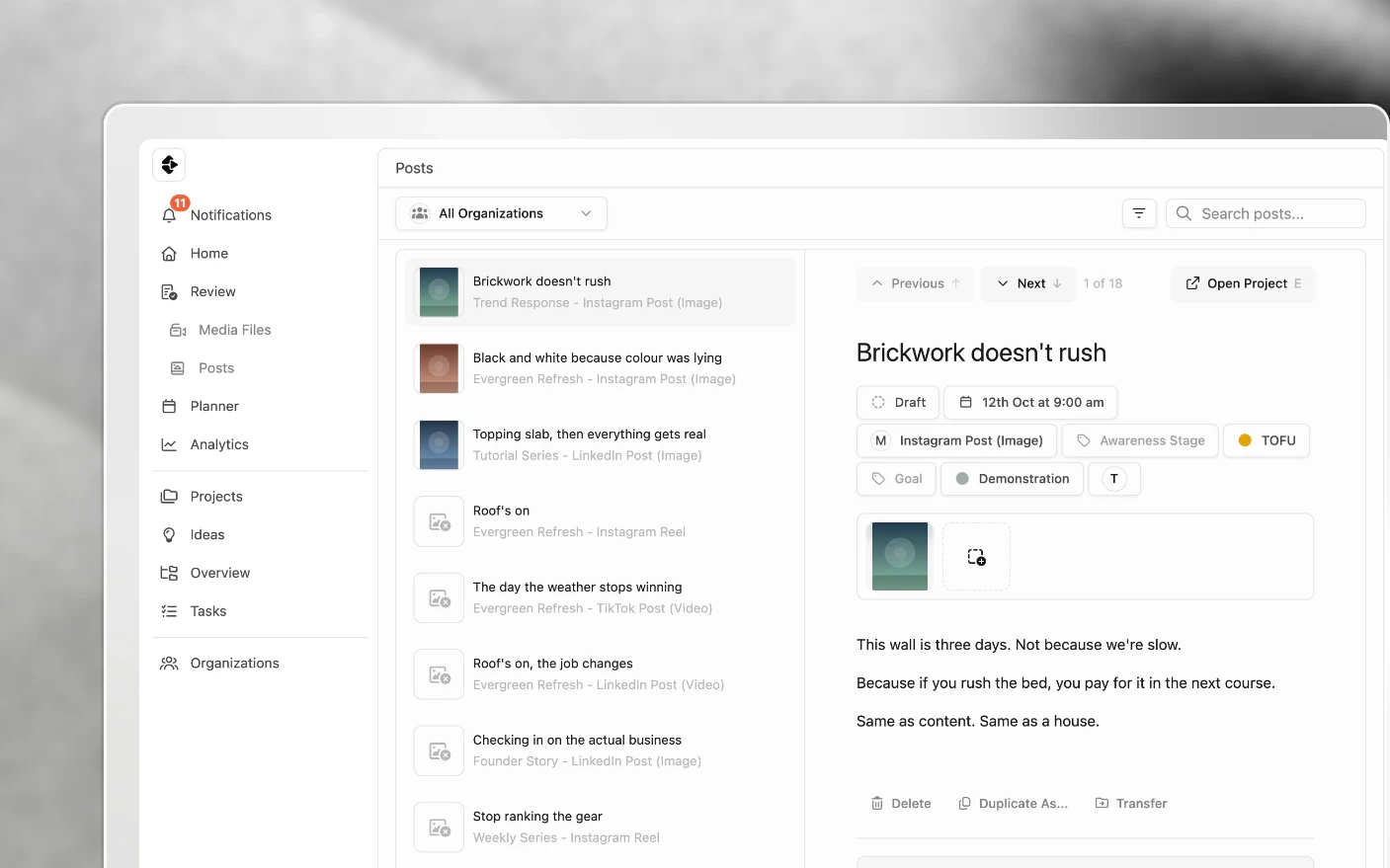Open the attached green image thumbnail in post detail
Image resolution: width=1390 pixels, height=868 pixels.
pyautogui.click(x=900, y=557)
